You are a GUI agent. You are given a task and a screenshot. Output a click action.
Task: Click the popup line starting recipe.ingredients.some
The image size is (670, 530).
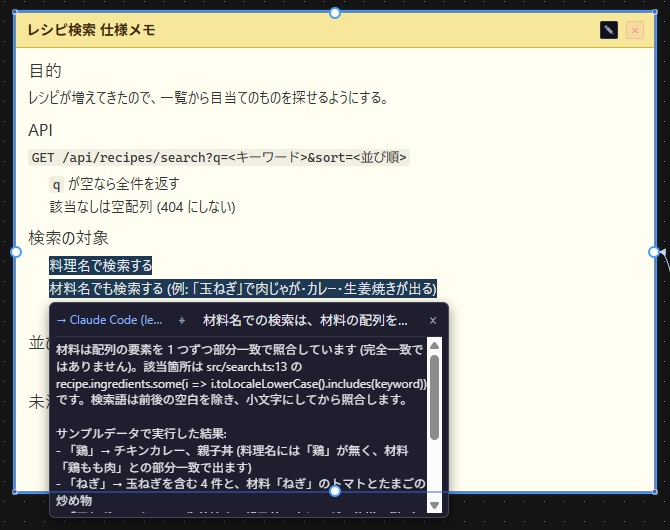[x=241, y=383]
